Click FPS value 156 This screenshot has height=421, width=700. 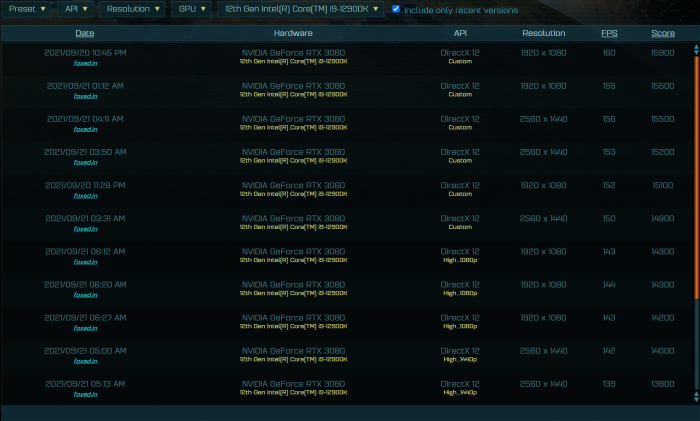click(609, 119)
